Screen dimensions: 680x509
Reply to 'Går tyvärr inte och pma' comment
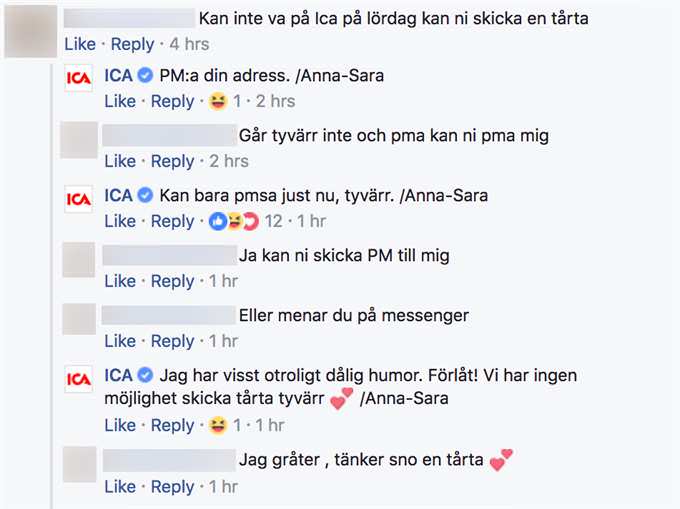173,161
